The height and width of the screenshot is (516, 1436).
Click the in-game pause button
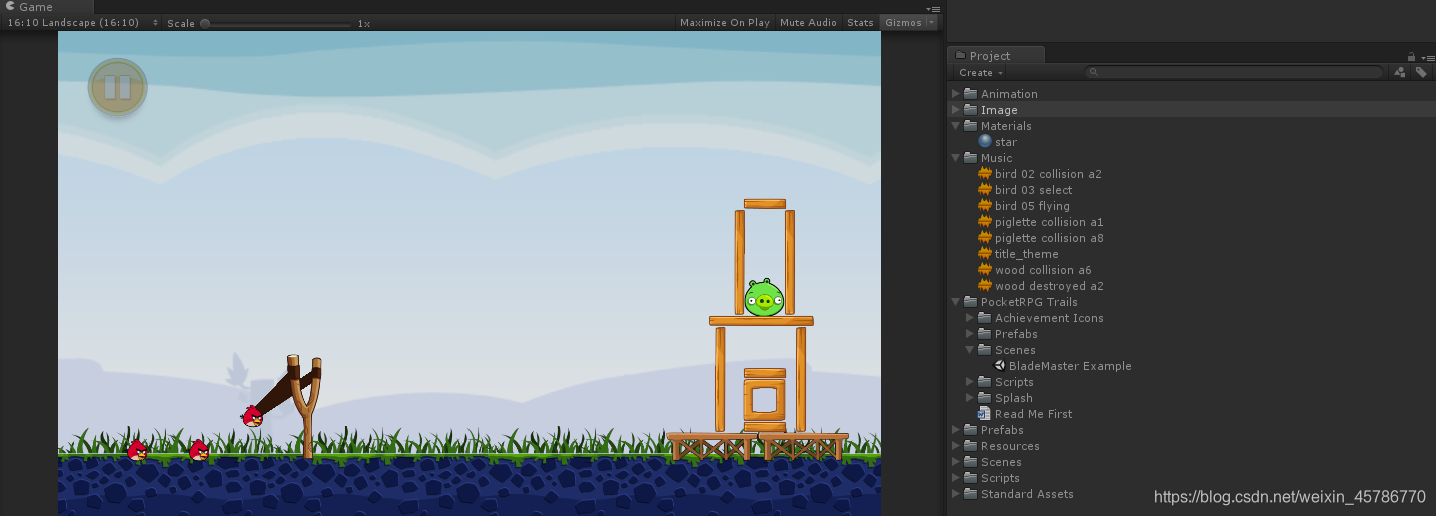coord(118,87)
